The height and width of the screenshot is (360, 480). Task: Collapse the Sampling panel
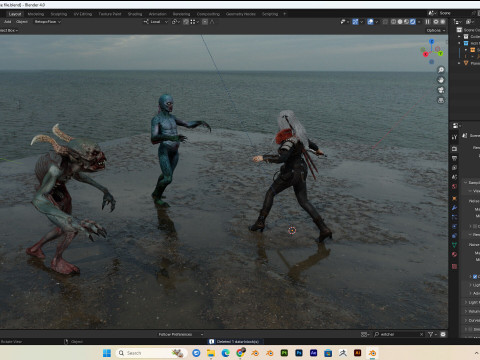click(x=472, y=182)
